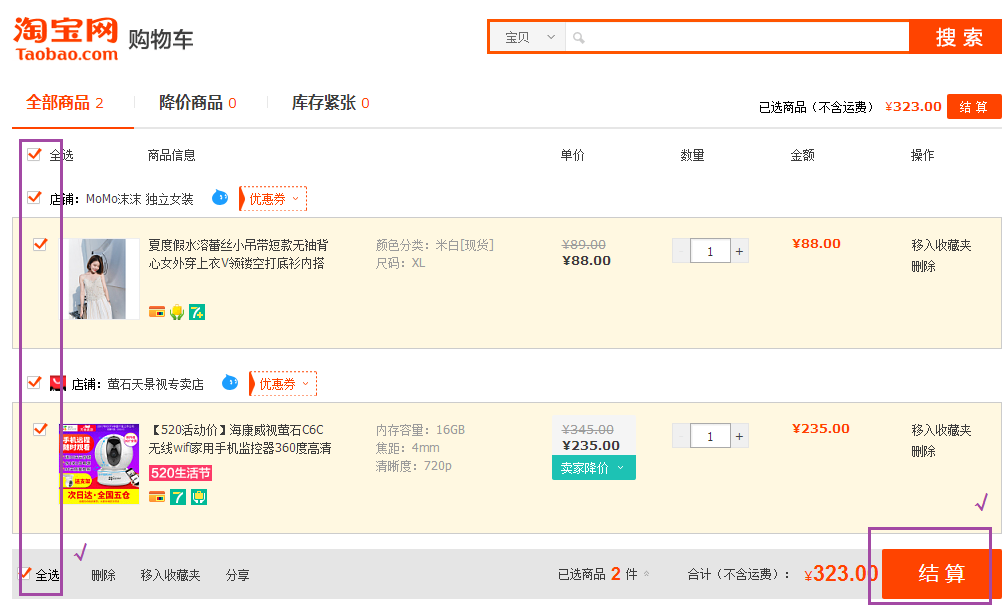Screen dimensions: 1008x610
Task: Uncheck the camisole item checkbox
Action: [x=40, y=244]
